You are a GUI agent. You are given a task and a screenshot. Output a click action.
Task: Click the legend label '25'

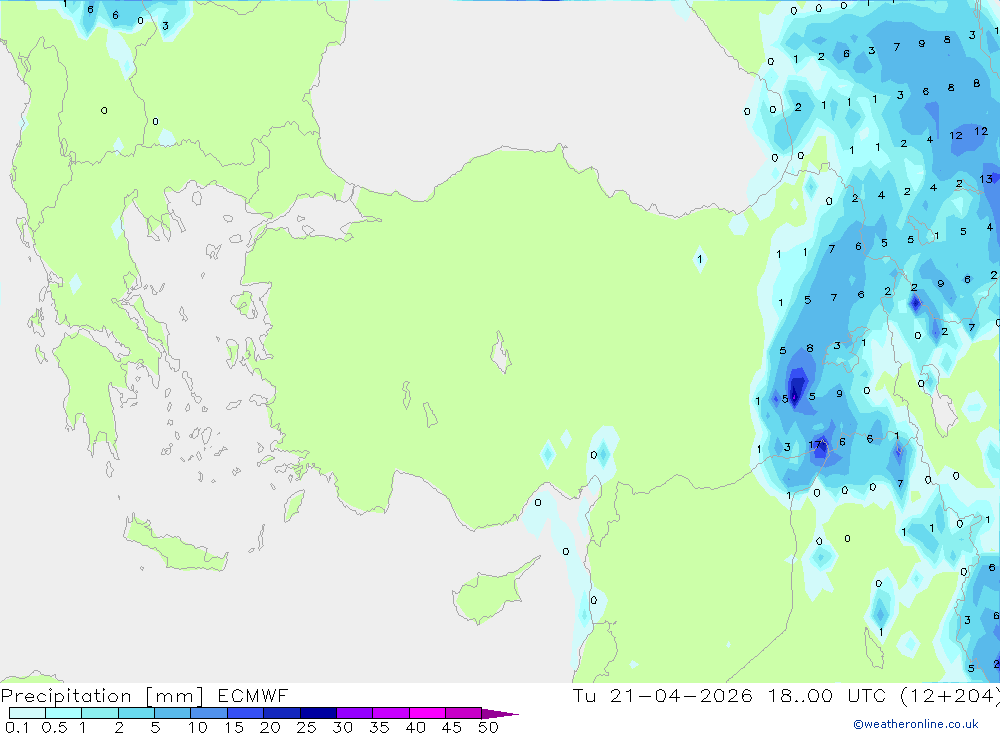click(x=306, y=727)
